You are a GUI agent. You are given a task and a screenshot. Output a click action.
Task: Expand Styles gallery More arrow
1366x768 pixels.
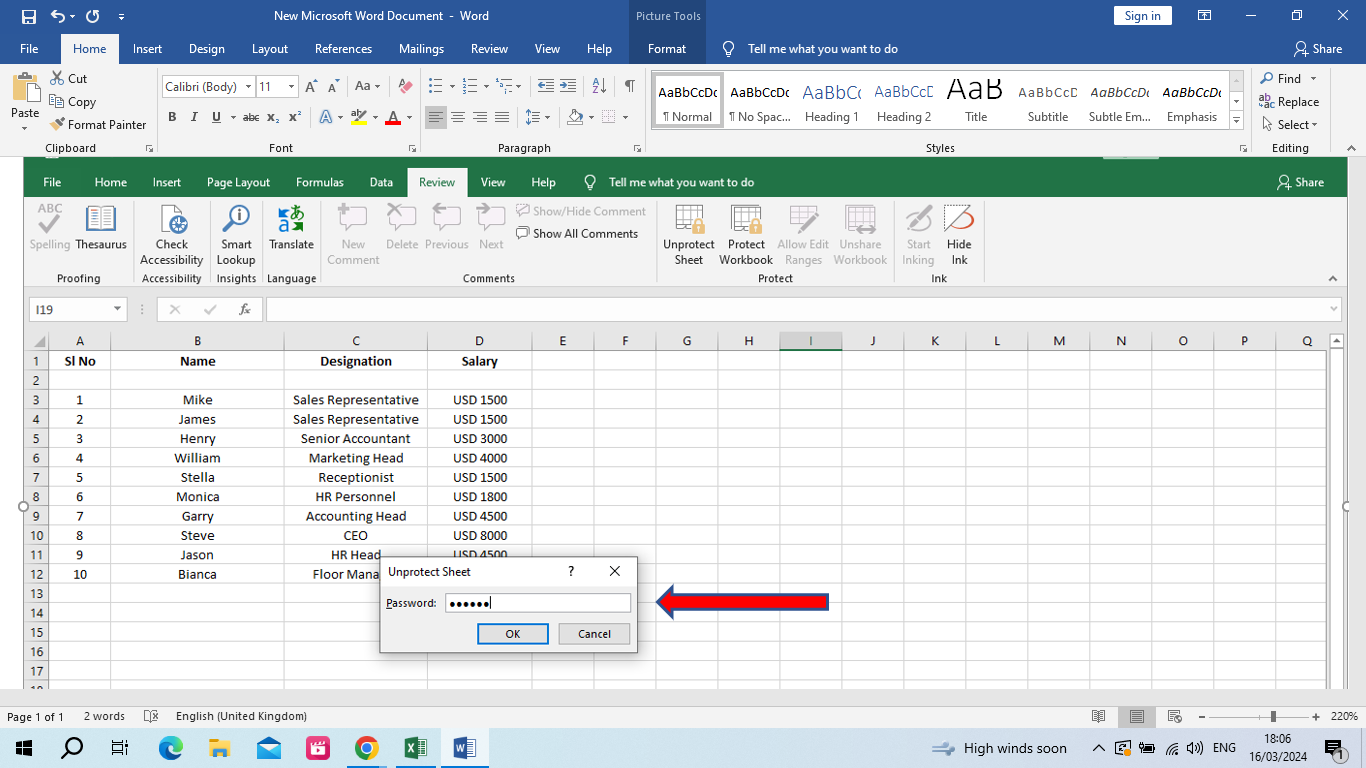point(1237,121)
